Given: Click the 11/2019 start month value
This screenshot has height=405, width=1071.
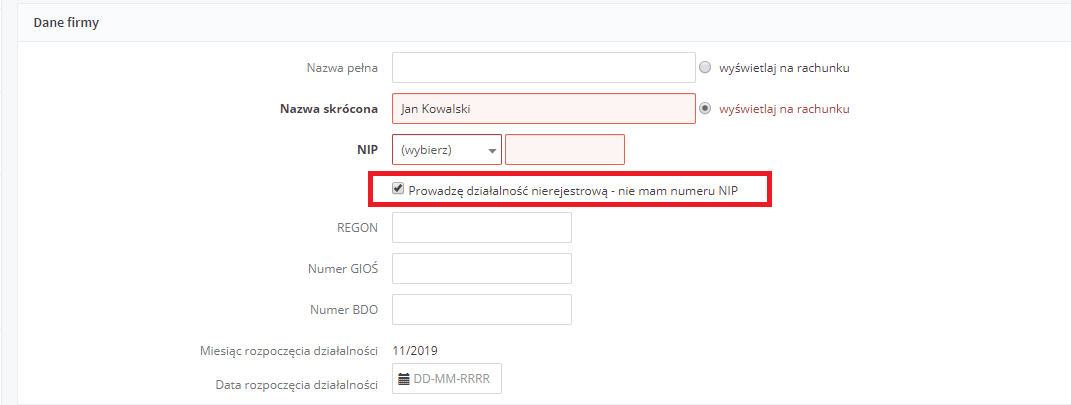Looking at the screenshot, I should pyautogui.click(x=415, y=351).
